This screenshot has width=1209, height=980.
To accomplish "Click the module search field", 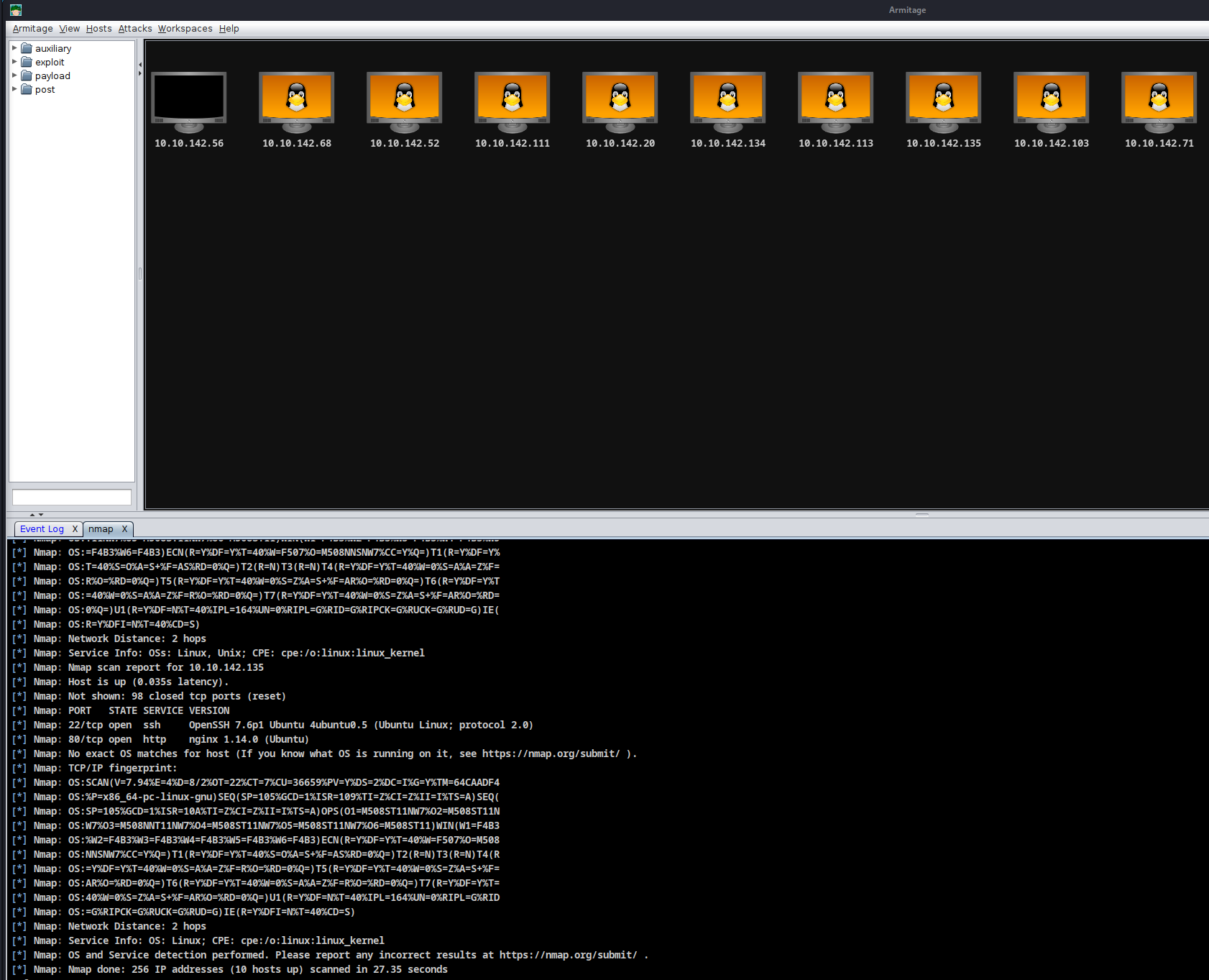I will point(70,497).
